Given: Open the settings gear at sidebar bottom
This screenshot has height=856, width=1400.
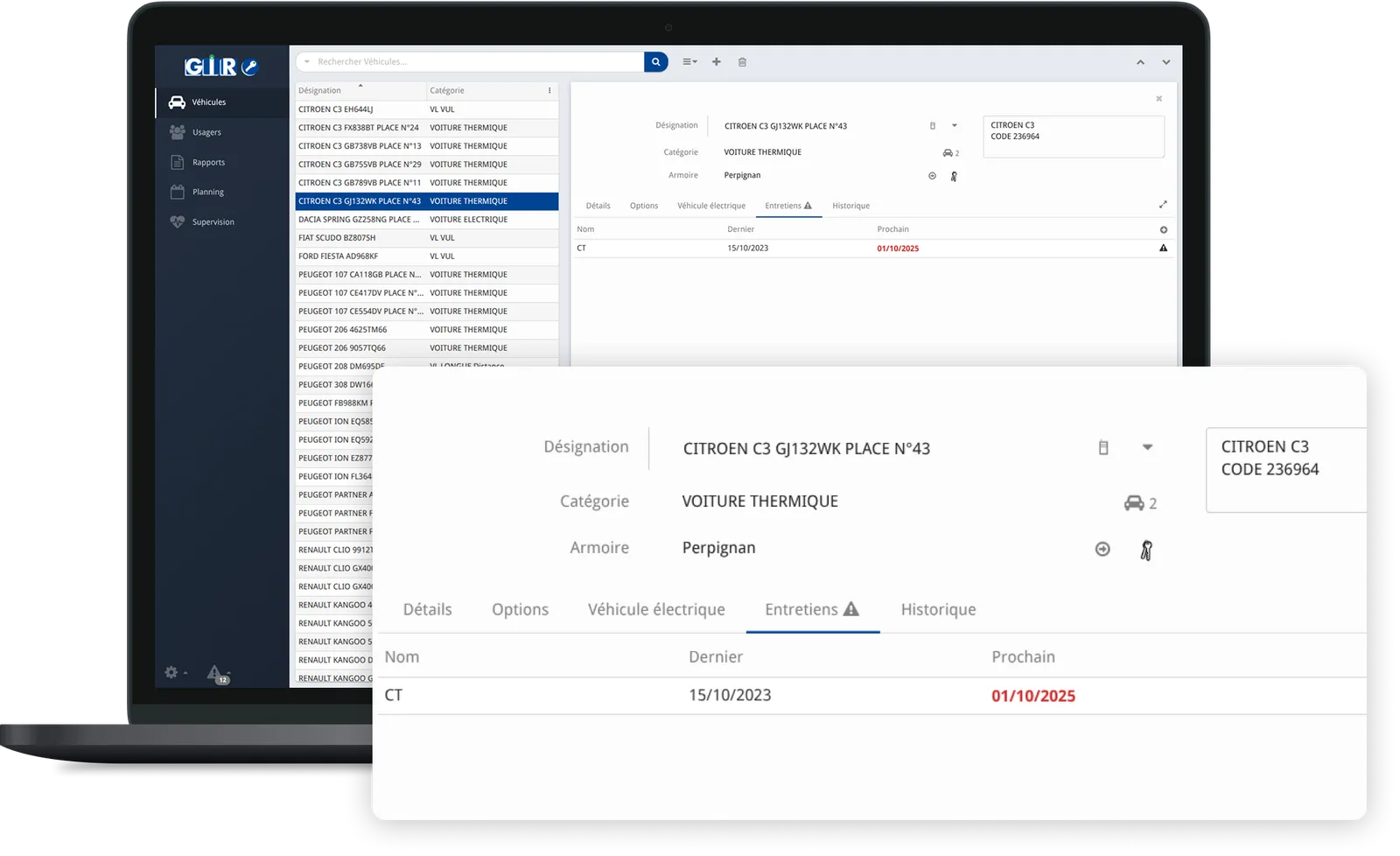Looking at the screenshot, I should (171, 671).
